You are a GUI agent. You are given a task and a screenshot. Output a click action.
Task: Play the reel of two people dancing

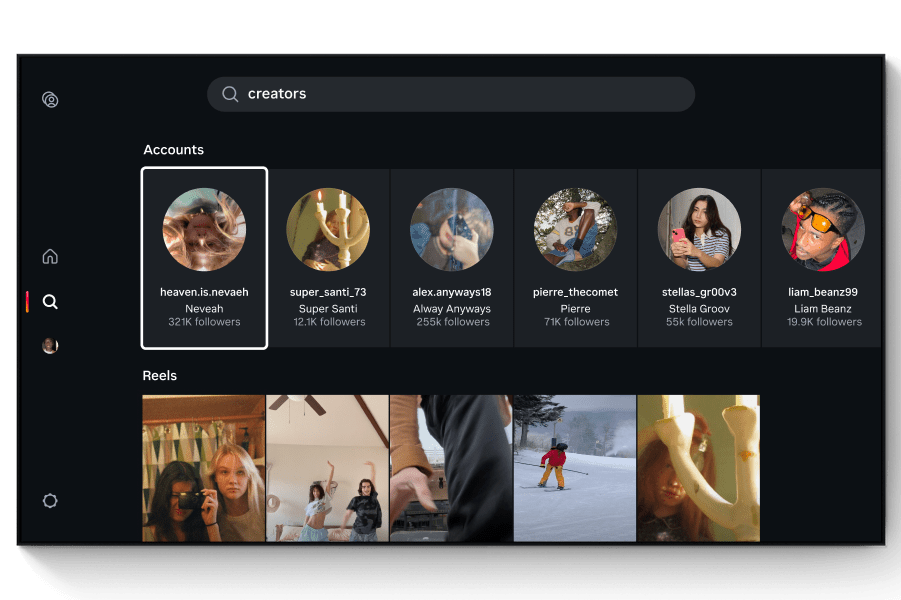point(328,468)
